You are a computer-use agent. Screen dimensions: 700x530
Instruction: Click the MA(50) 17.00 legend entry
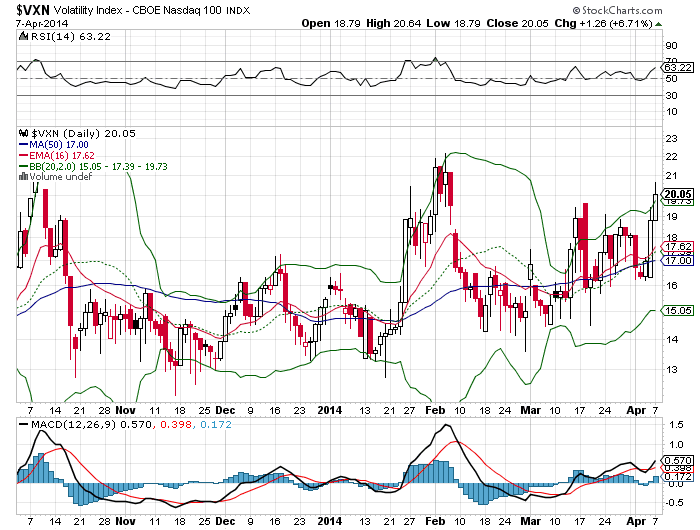(54, 145)
